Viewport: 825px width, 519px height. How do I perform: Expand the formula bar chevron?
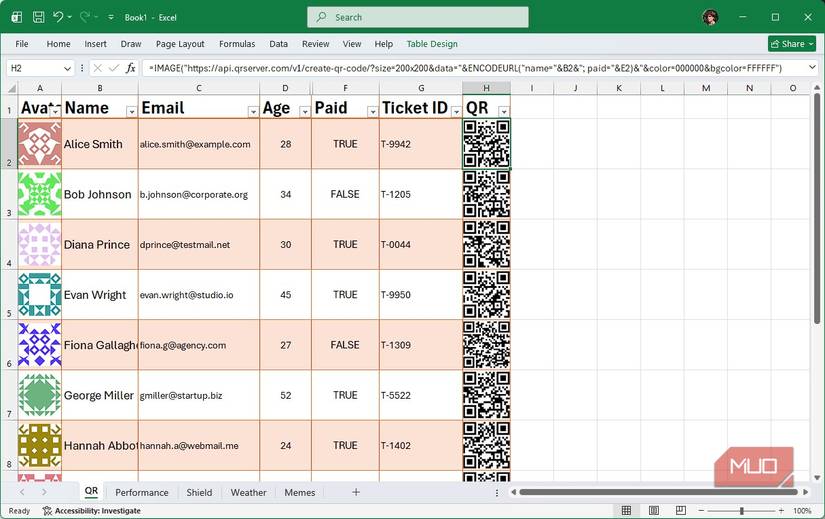click(x=812, y=67)
